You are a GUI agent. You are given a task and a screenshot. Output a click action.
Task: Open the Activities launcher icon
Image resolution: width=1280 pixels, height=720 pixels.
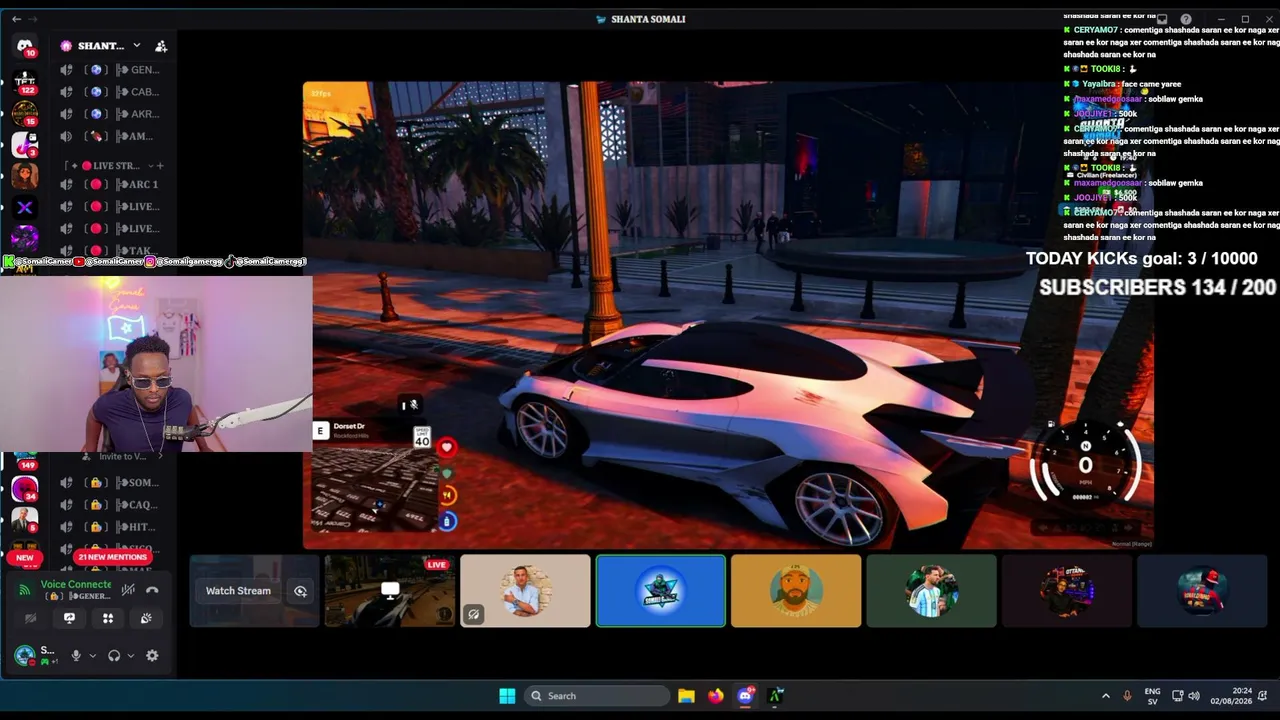pos(108,618)
